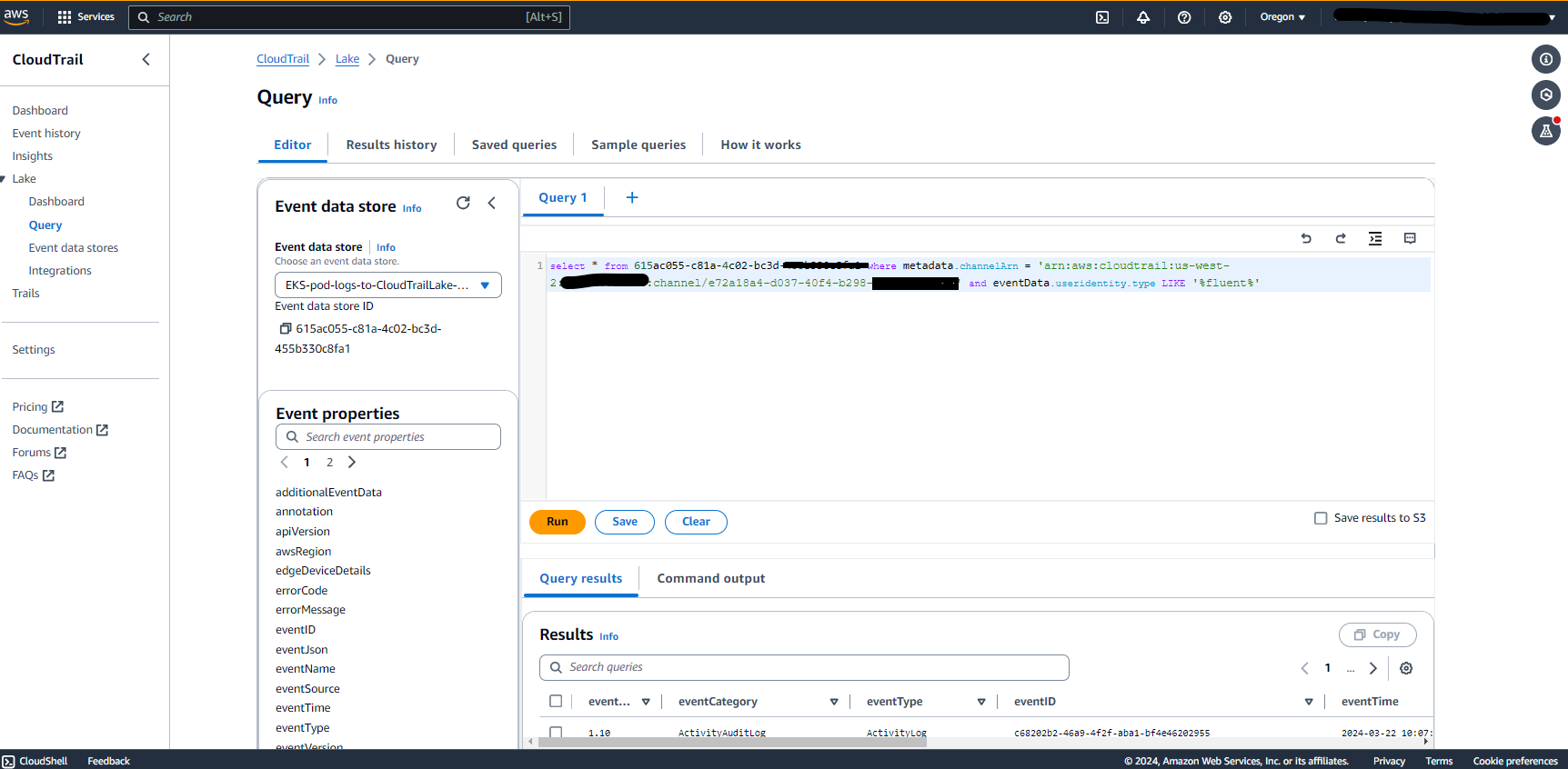Open the Pricing external link
Viewport: 1568px width, 769px height.
tap(37, 407)
